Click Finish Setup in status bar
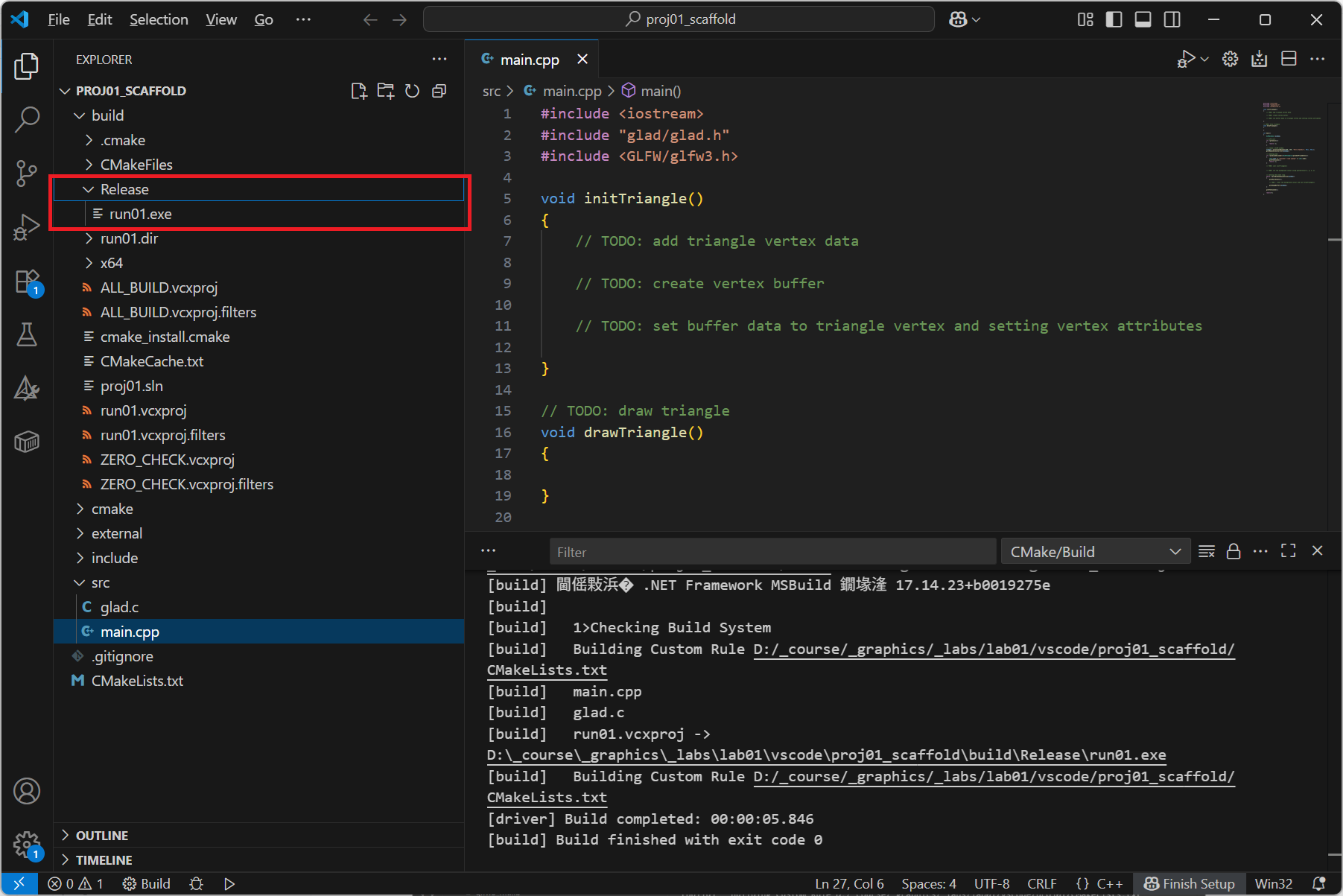This screenshot has height=896, width=1343. (x=1190, y=884)
